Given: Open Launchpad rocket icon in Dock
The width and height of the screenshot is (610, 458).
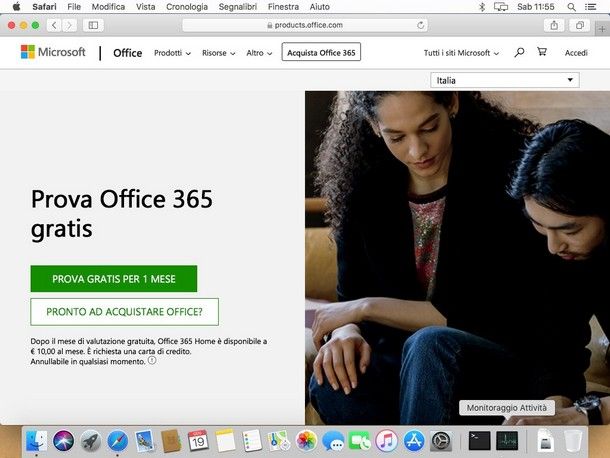Looking at the screenshot, I should tap(91, 441).
